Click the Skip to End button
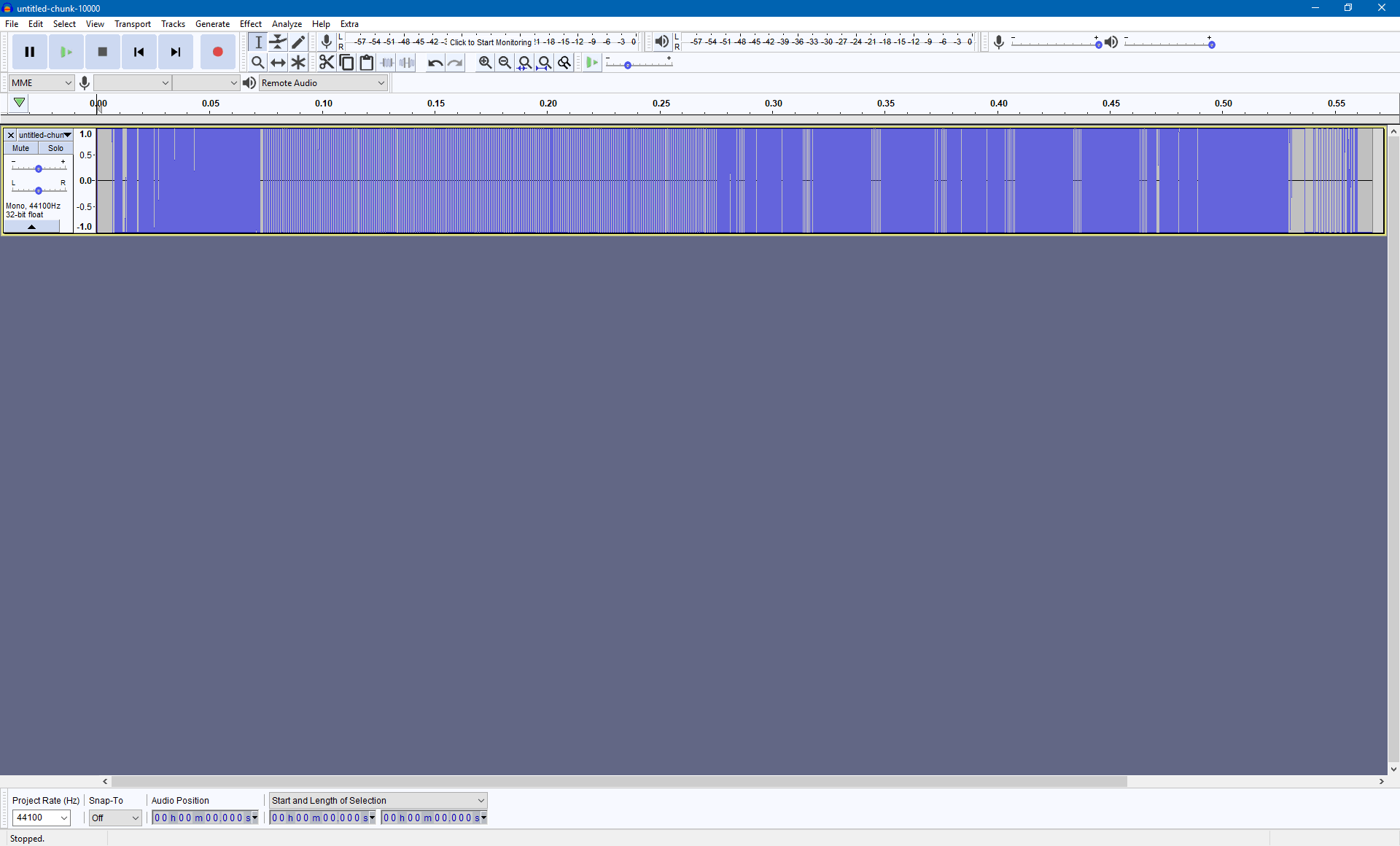 click(x=176, y=52)
